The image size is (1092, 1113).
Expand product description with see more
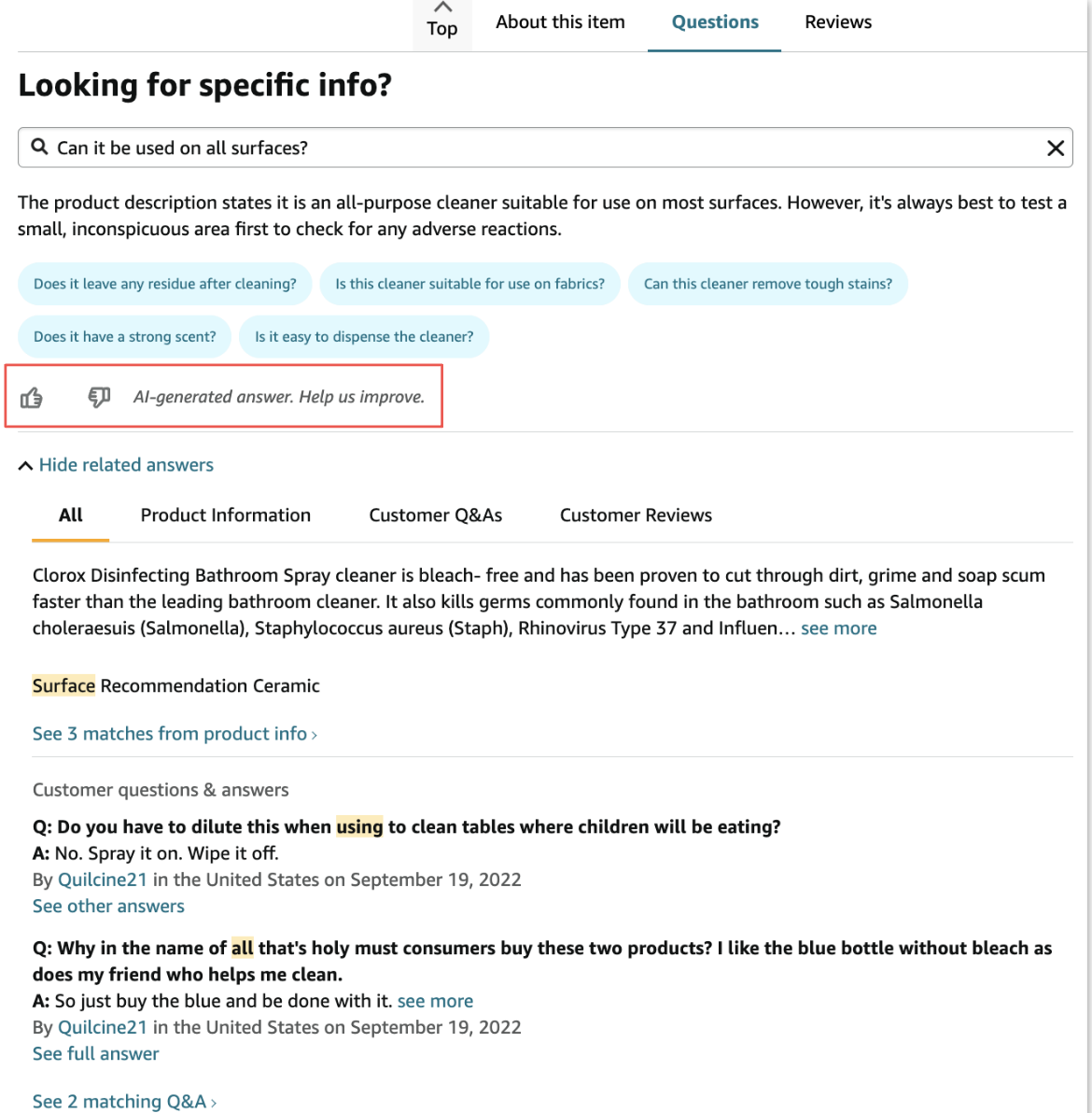click(x=838, y=628)
